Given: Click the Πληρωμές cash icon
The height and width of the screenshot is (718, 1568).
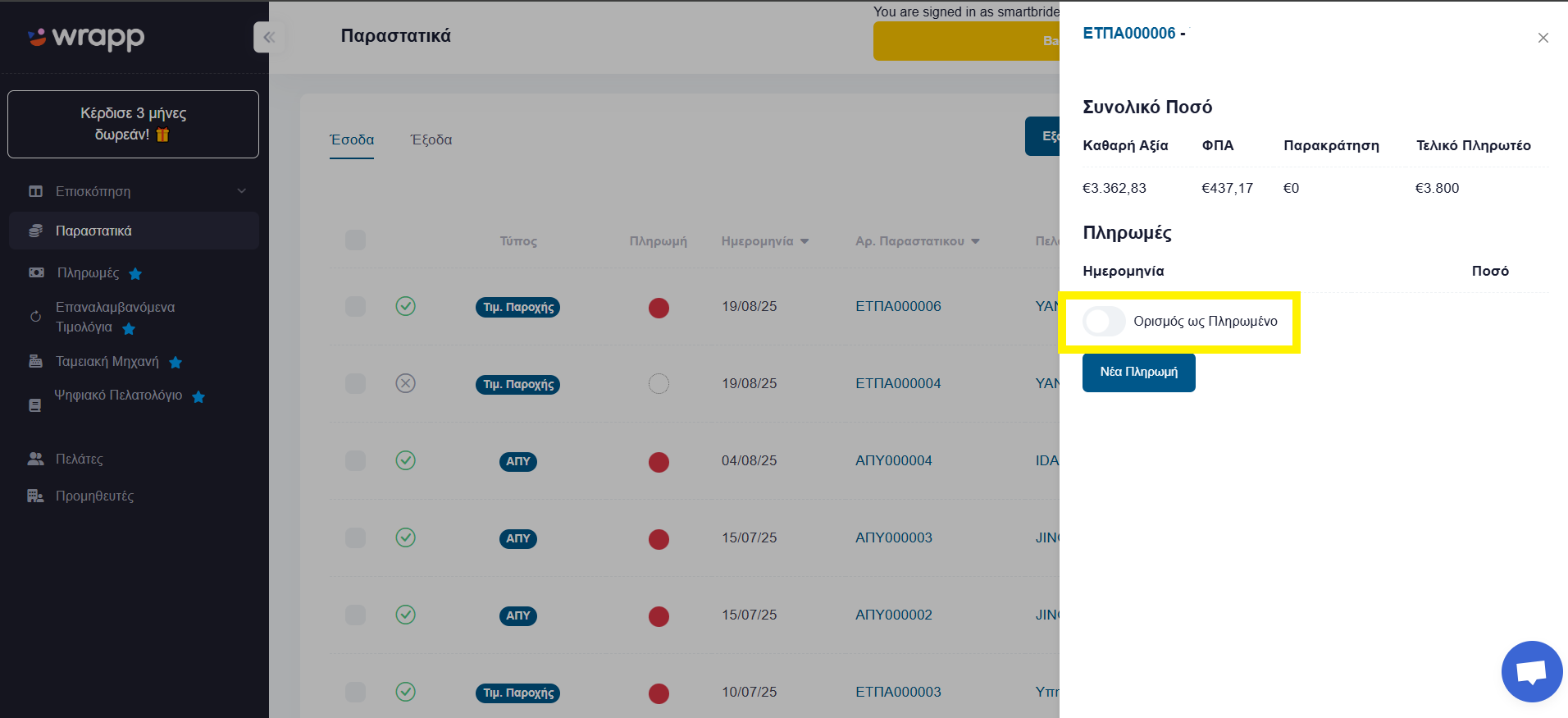Looking at the screenshot, I should tap(36, 272).
